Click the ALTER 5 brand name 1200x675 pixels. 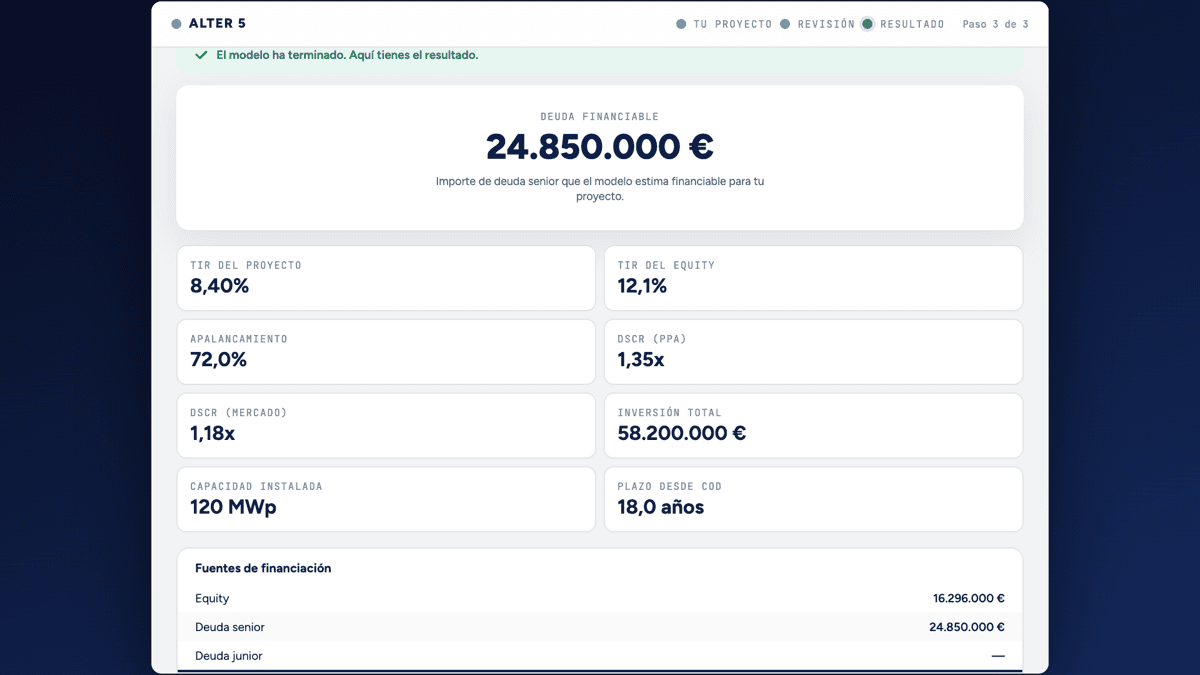pyautogui.click(x=217, y=24)
